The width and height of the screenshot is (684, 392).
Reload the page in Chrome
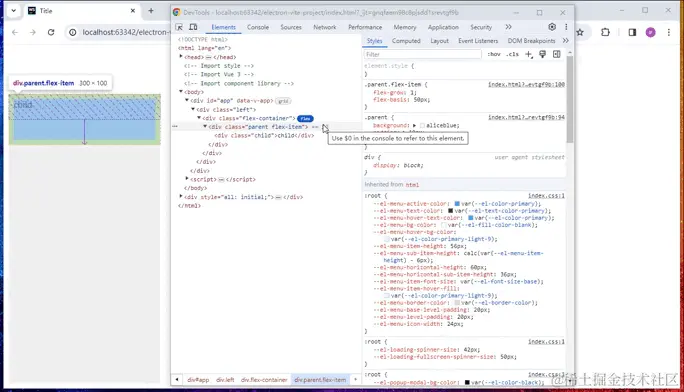51,32
